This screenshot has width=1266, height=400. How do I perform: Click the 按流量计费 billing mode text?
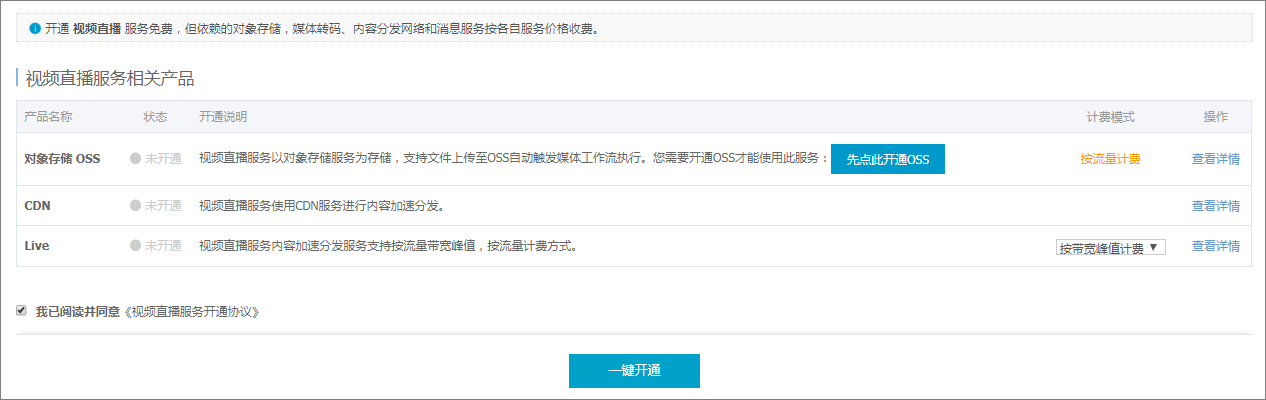[x=1110, y=159]
